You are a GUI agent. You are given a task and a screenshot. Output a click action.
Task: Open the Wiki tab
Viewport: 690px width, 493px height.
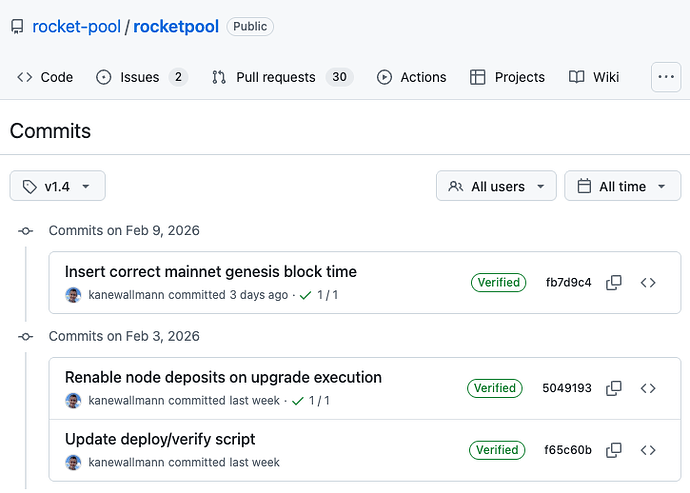pyautogui.click(x=594, y=77)
